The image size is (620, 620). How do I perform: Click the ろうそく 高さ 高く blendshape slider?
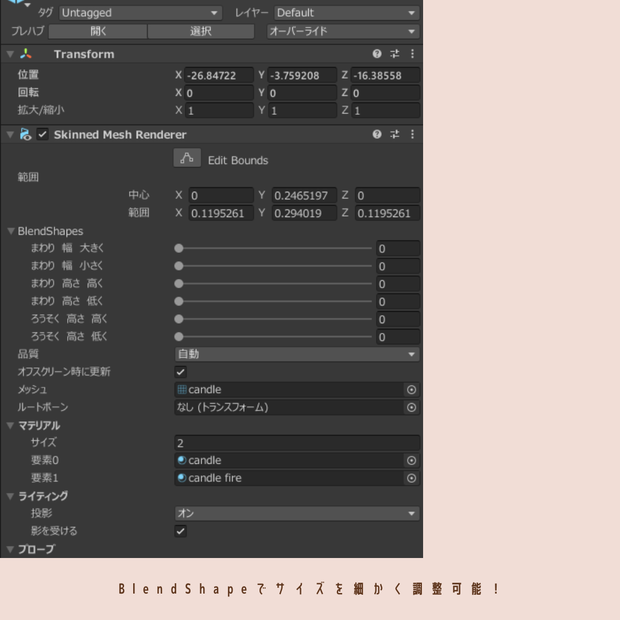[273, 319]
